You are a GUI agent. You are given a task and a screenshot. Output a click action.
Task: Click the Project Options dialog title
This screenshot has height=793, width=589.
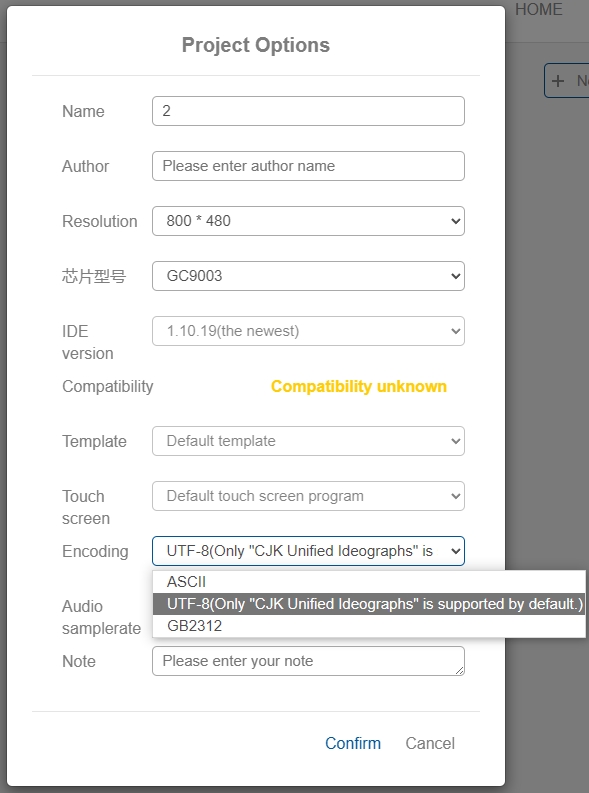(256, 45)
